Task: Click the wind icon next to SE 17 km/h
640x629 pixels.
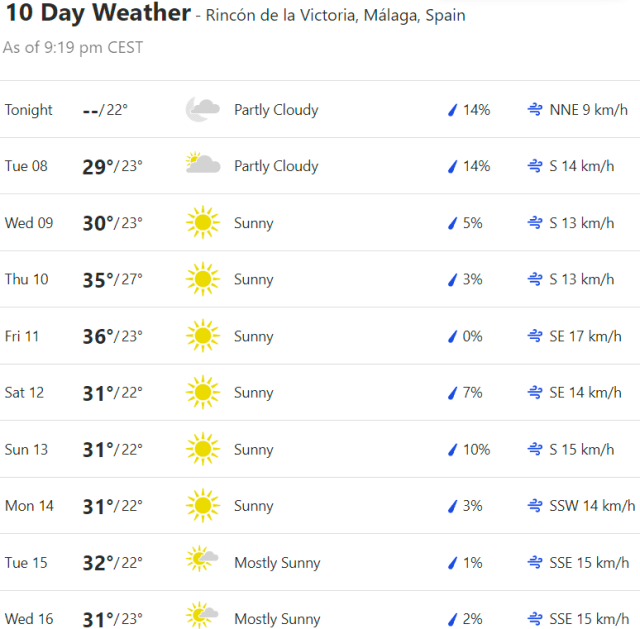Action: (535, 337)
